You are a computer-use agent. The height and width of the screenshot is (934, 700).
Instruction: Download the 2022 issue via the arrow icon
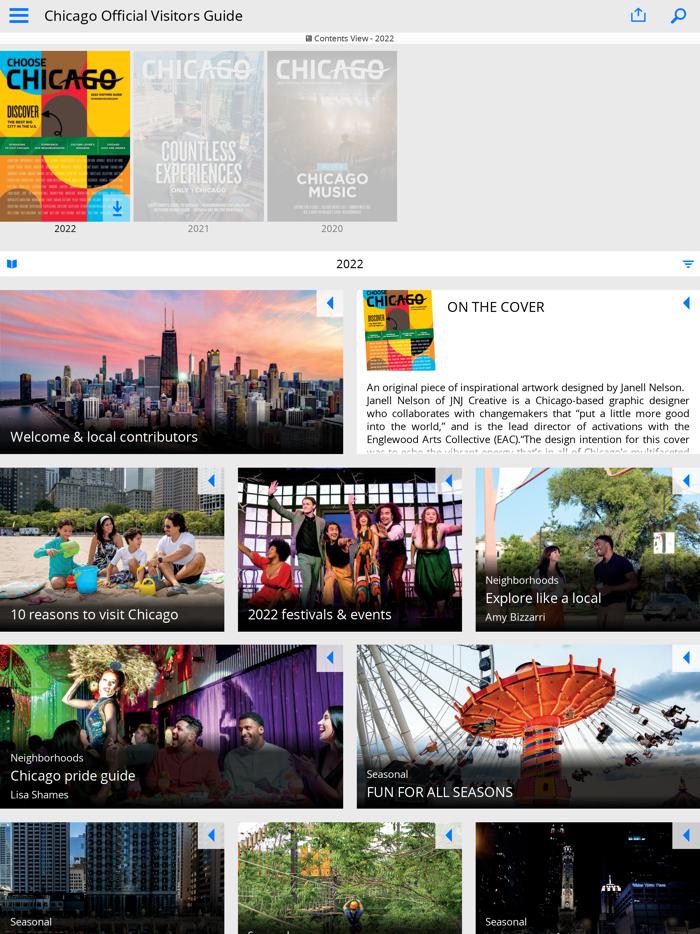click(117, 208)
